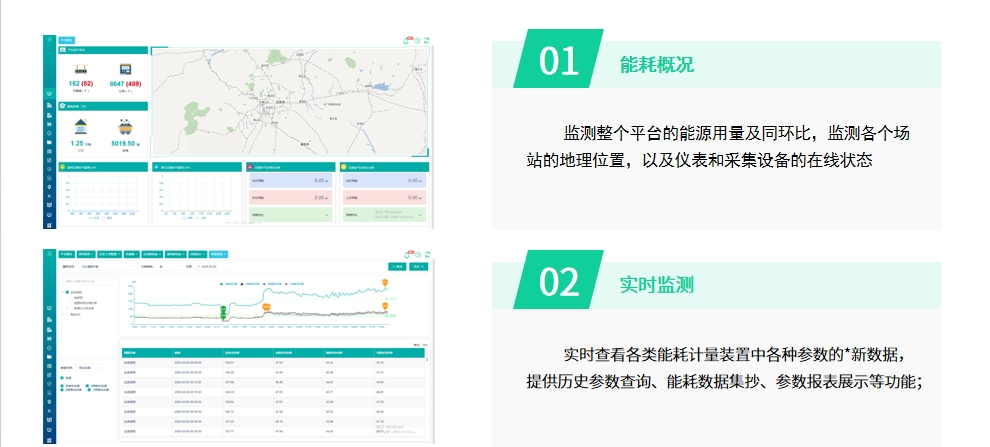Open the parameter type dropdown below the building tree

(88, 367)
